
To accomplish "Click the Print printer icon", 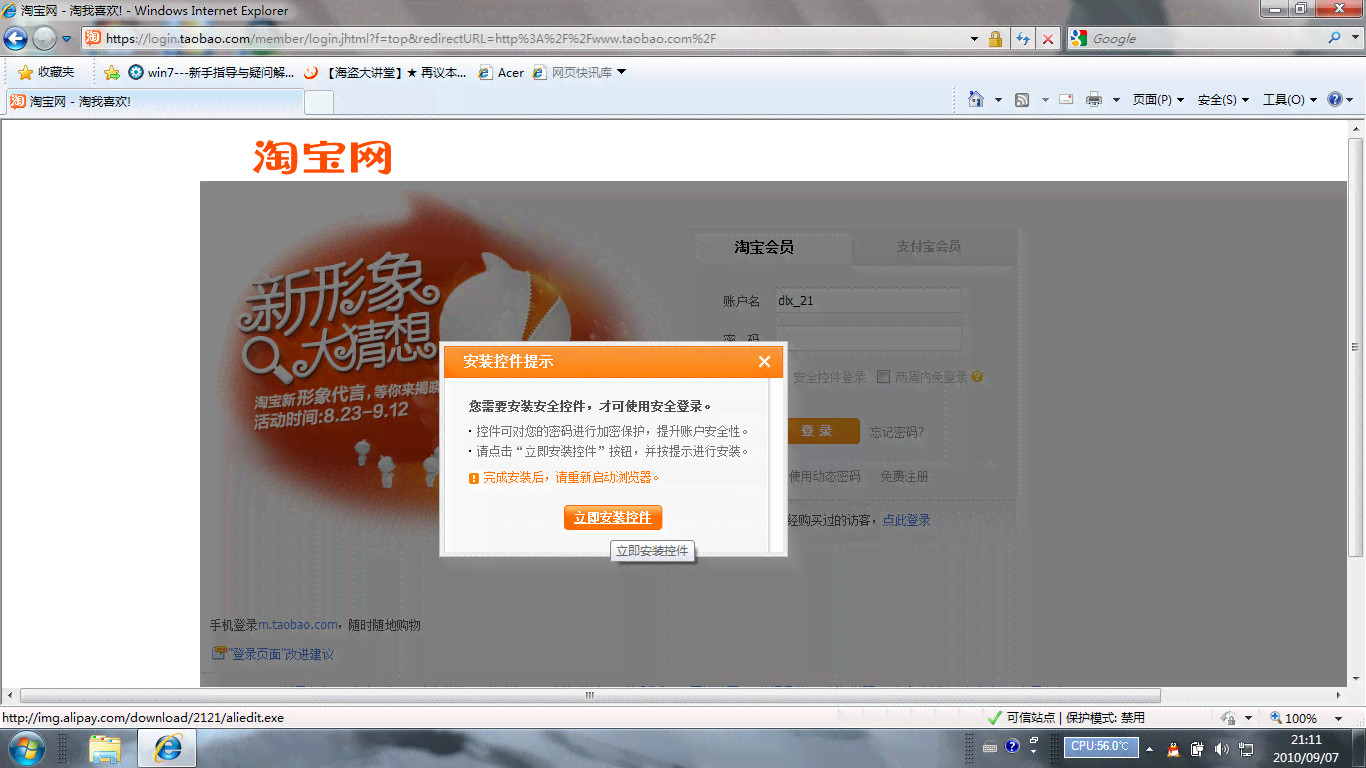I will click(x=1094, y=99).
